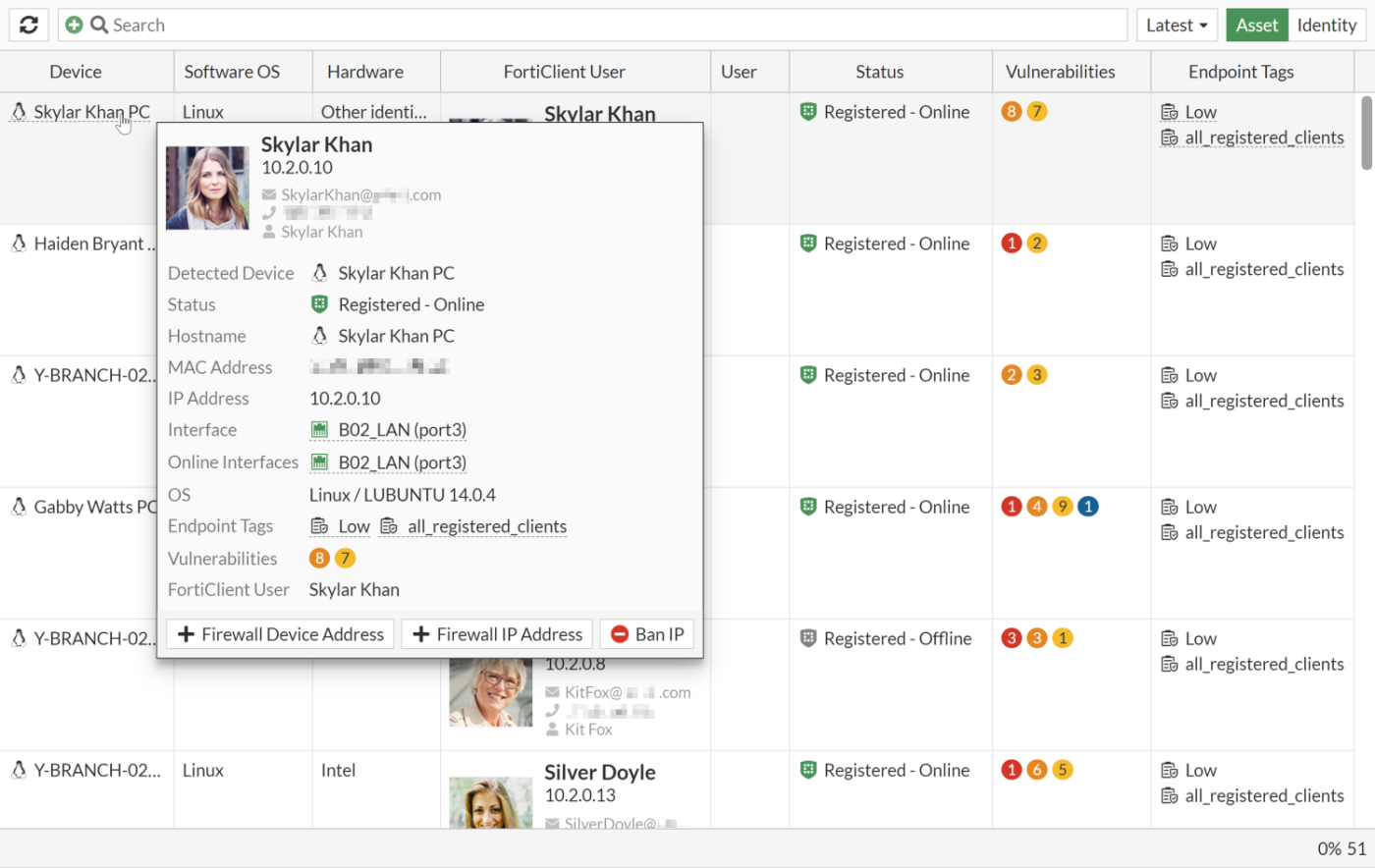Image resolution: width=1375 pixels, height=868 pixels.
Task: Click the Firewall Device Address button
Action: [280, 634]
